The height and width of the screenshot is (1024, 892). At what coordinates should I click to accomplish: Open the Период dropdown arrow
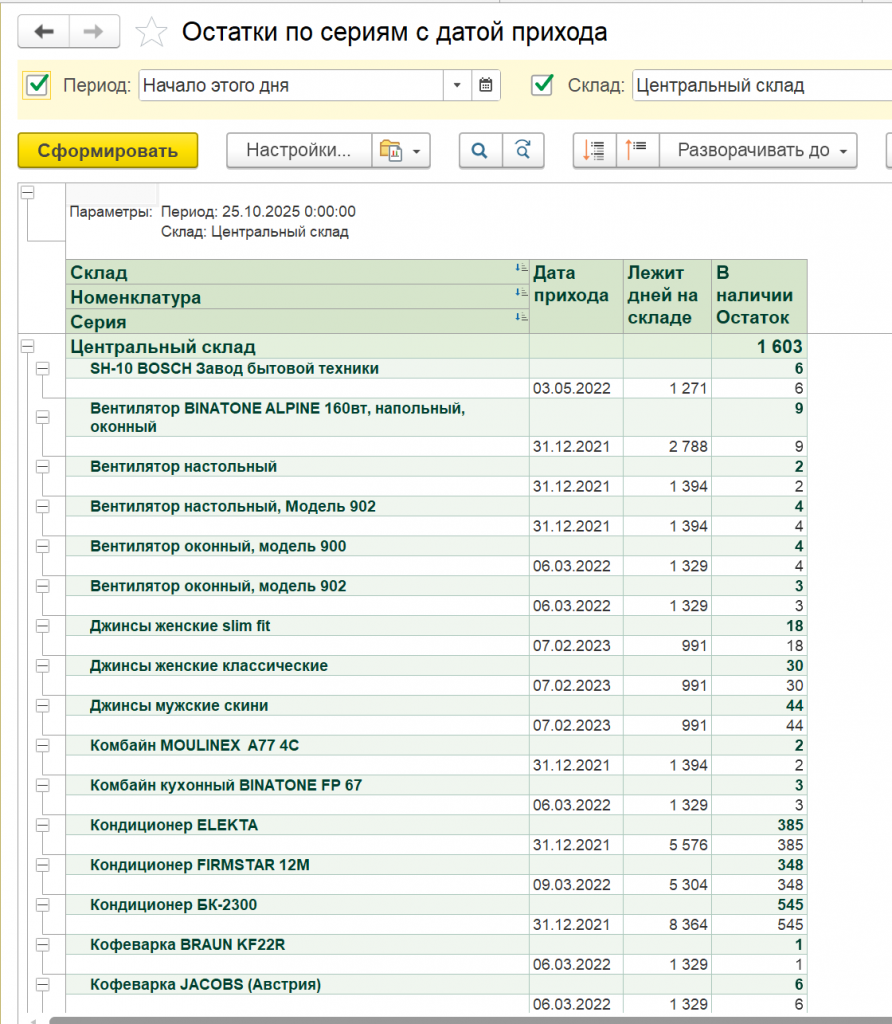[457, 86]
